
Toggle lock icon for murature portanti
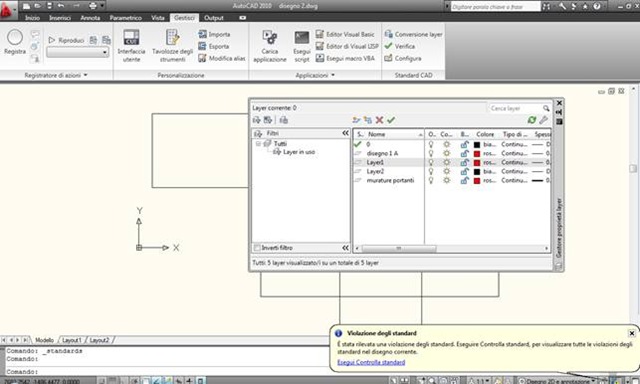point(464,180)
